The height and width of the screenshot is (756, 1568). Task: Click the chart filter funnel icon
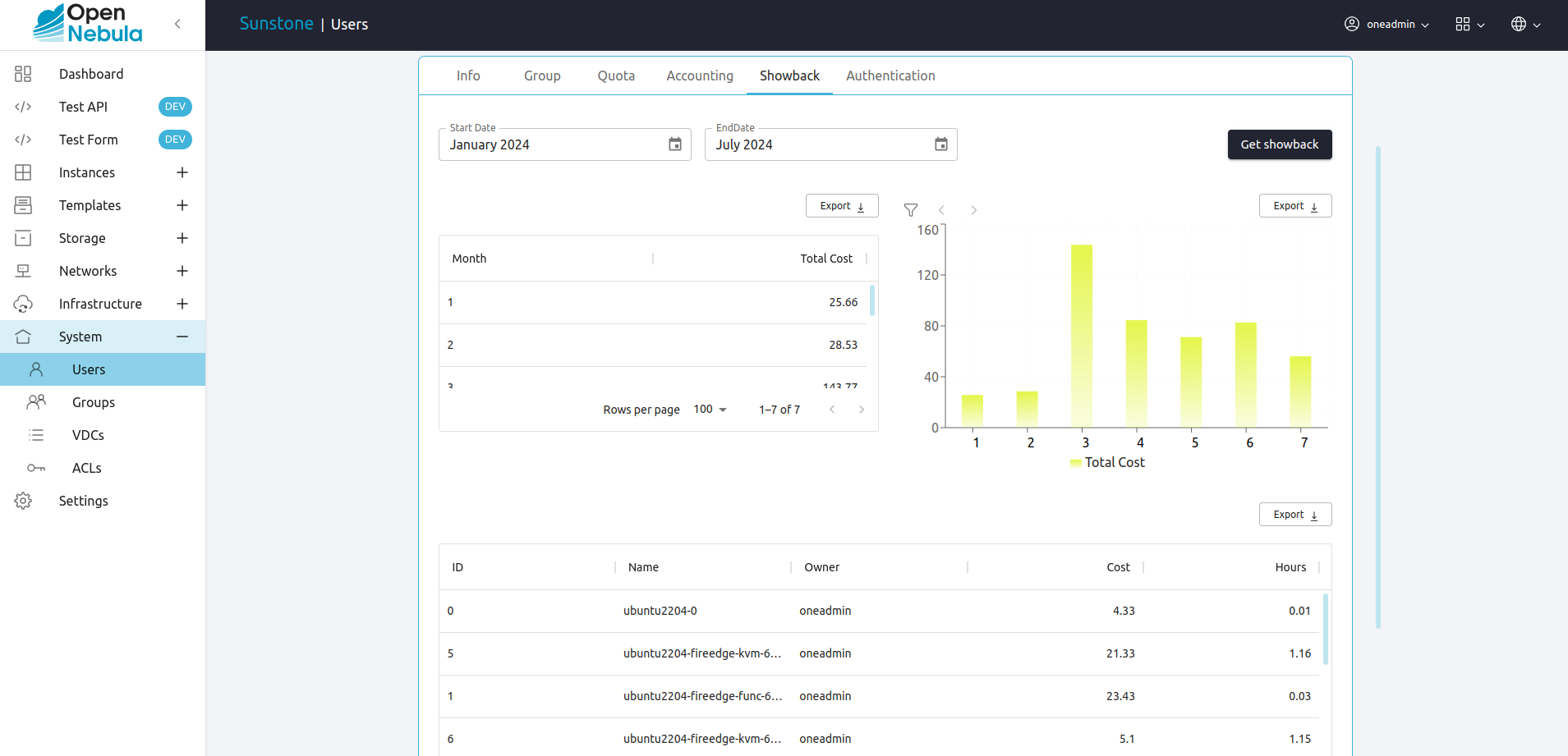click(911, 210)
